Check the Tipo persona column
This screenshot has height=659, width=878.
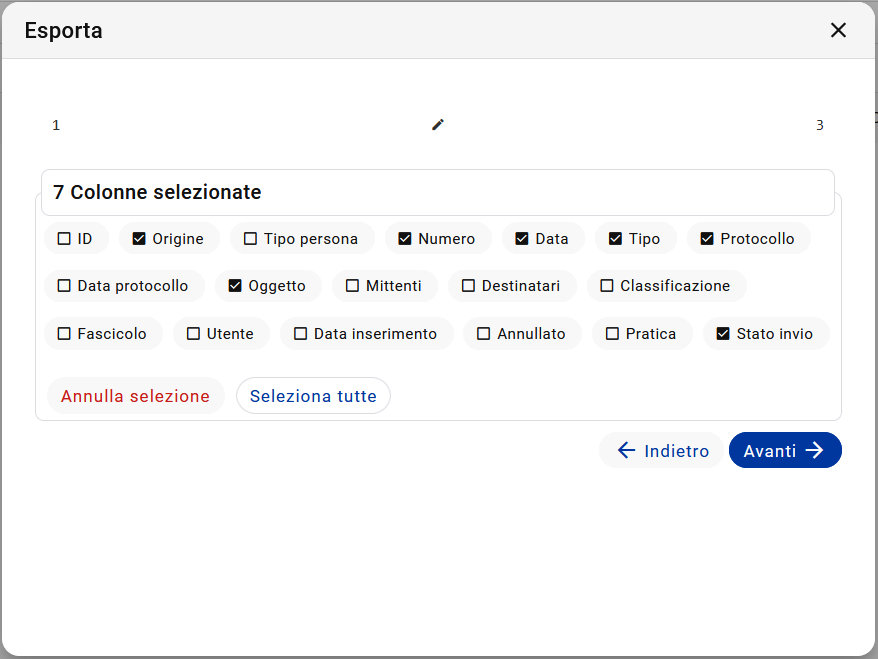coord(250,239)
